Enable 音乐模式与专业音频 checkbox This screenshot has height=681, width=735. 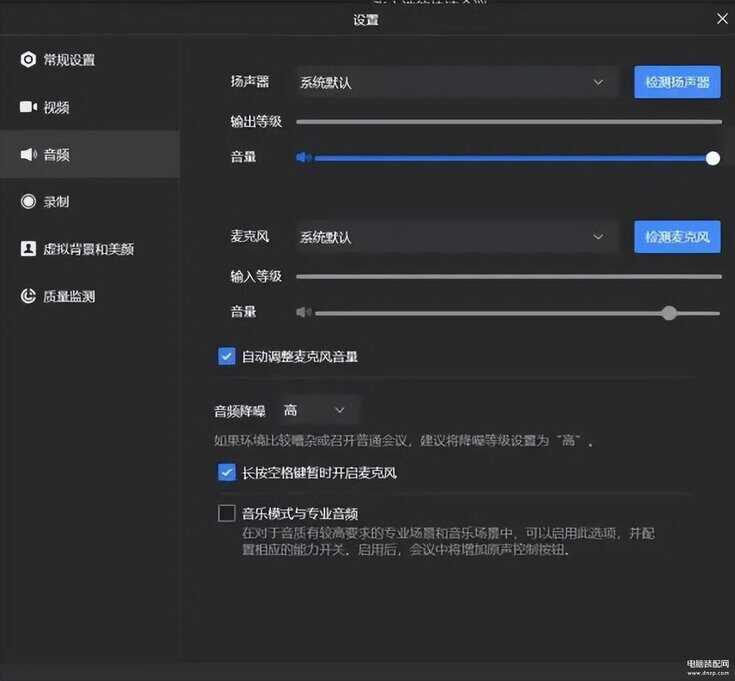227,514
